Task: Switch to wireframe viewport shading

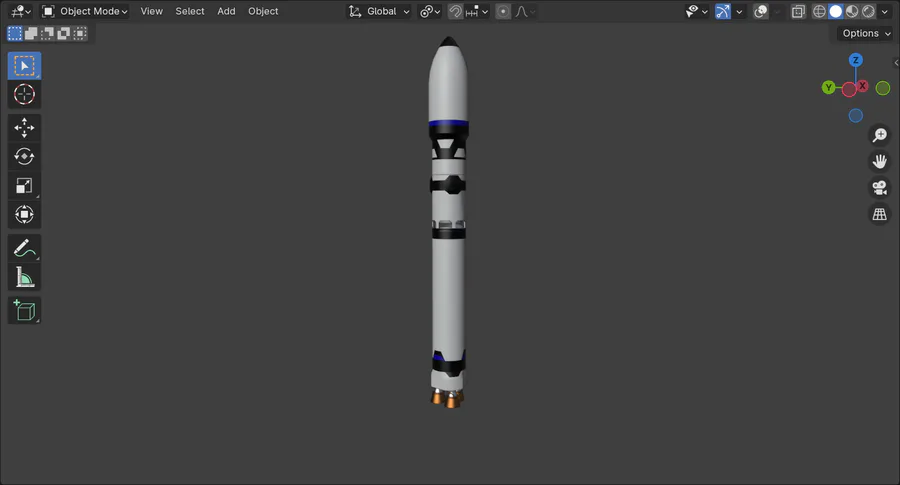Action: (x=819, y=11)
